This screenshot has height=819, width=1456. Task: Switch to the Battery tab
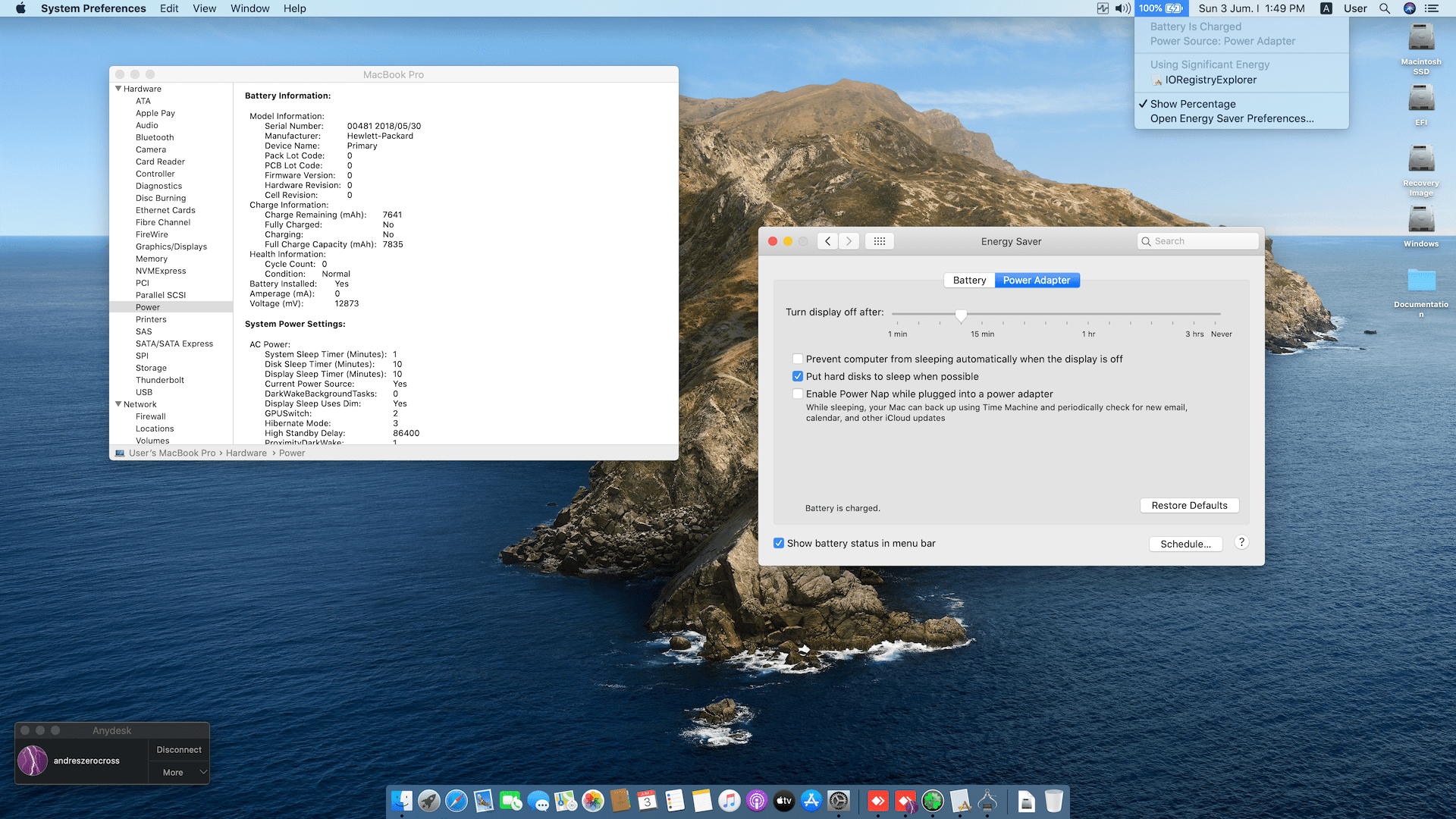click(x=969, y=280)
